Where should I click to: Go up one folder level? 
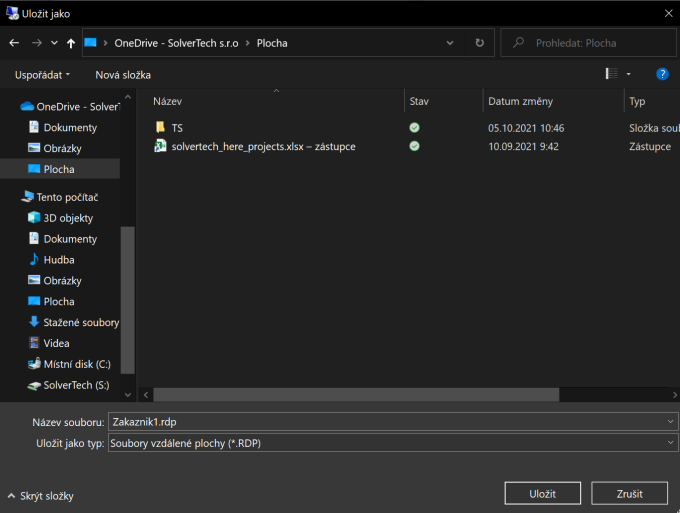coord(71,43)
